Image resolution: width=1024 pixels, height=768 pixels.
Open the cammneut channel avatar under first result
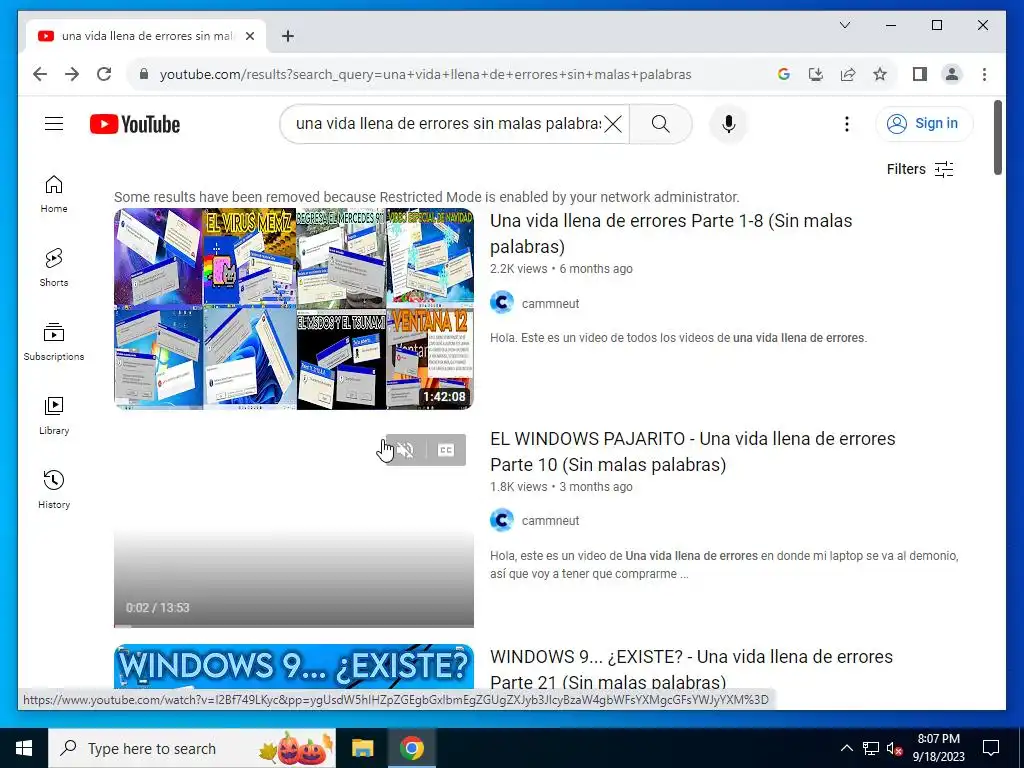click(x=502, y=303)
